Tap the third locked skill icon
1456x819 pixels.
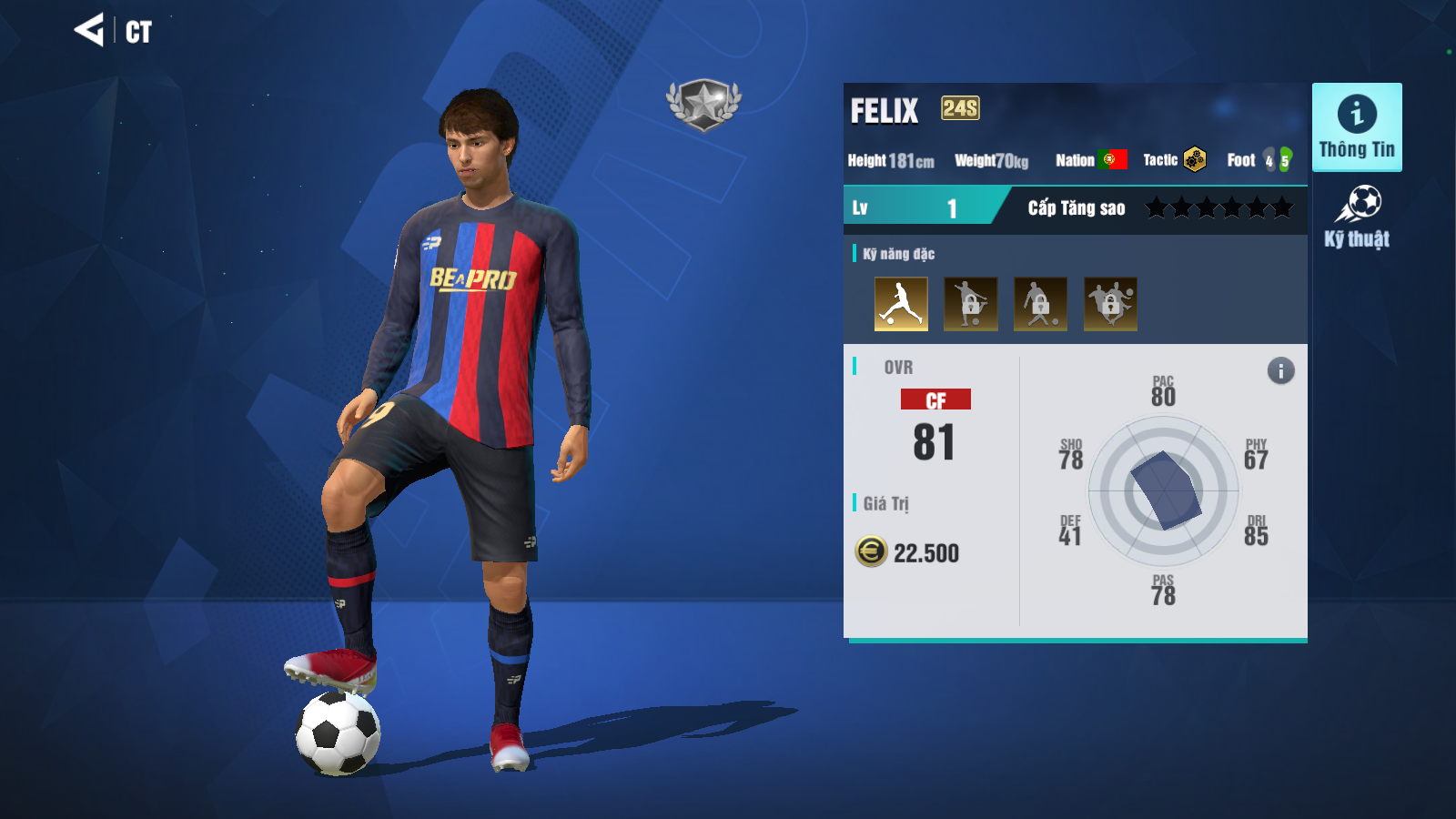(1040, 303)
